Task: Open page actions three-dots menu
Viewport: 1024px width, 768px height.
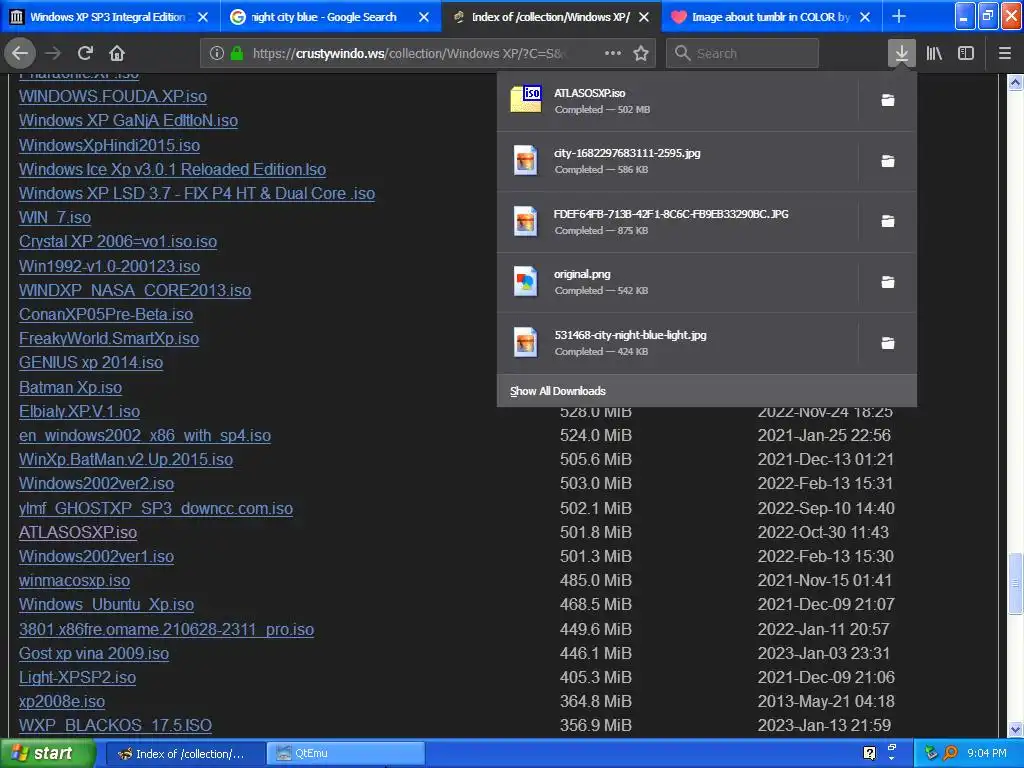Action: point(613,53)
